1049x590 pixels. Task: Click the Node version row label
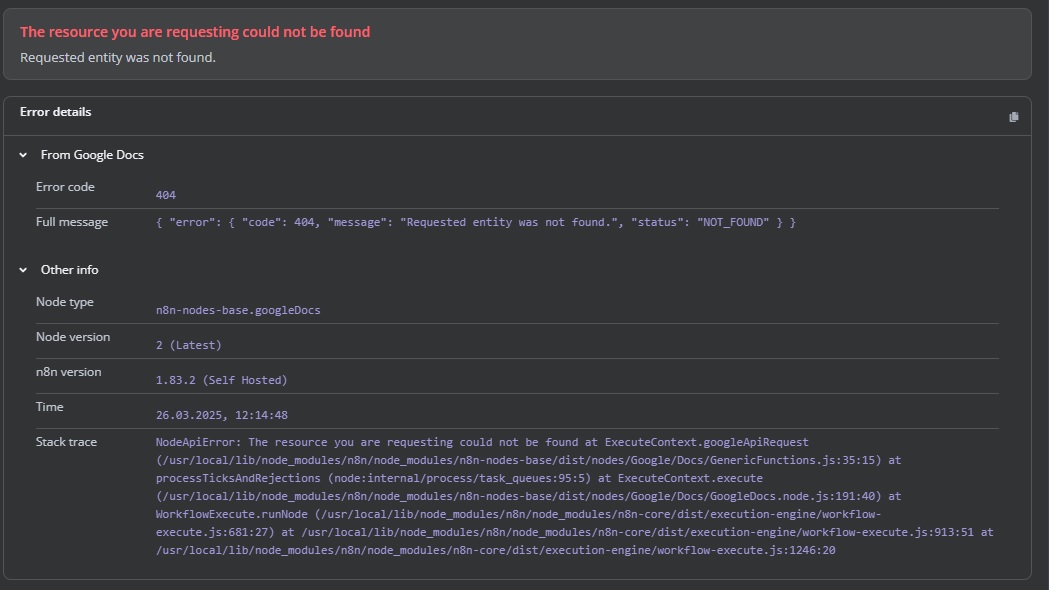(73, 336)
